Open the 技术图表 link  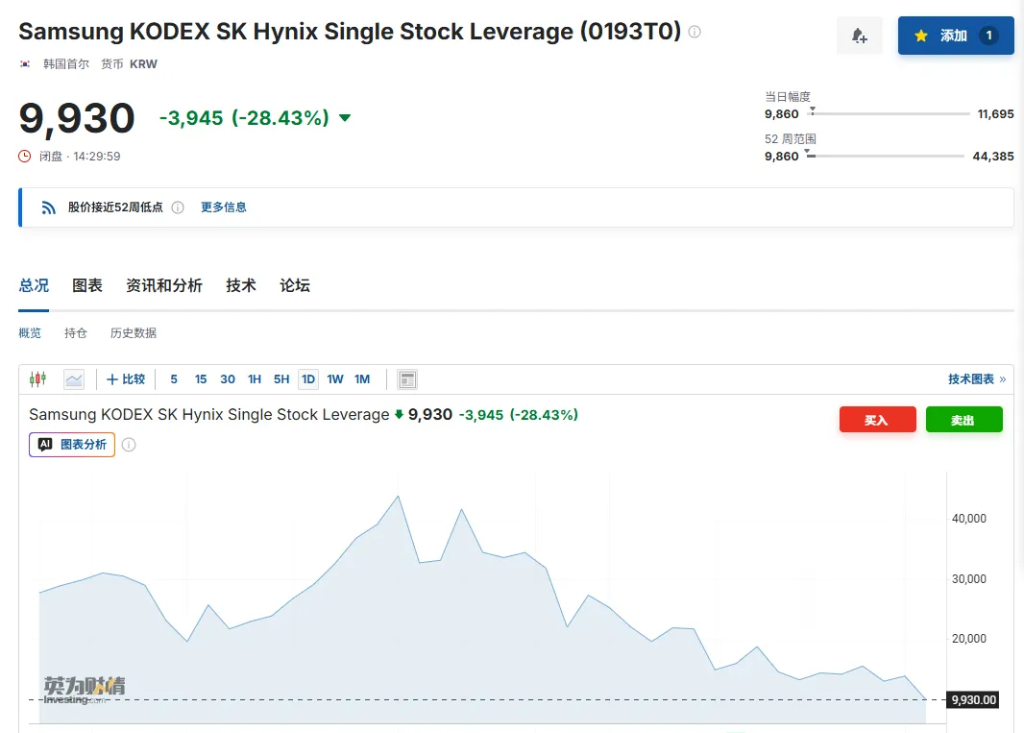click(977, 379)
